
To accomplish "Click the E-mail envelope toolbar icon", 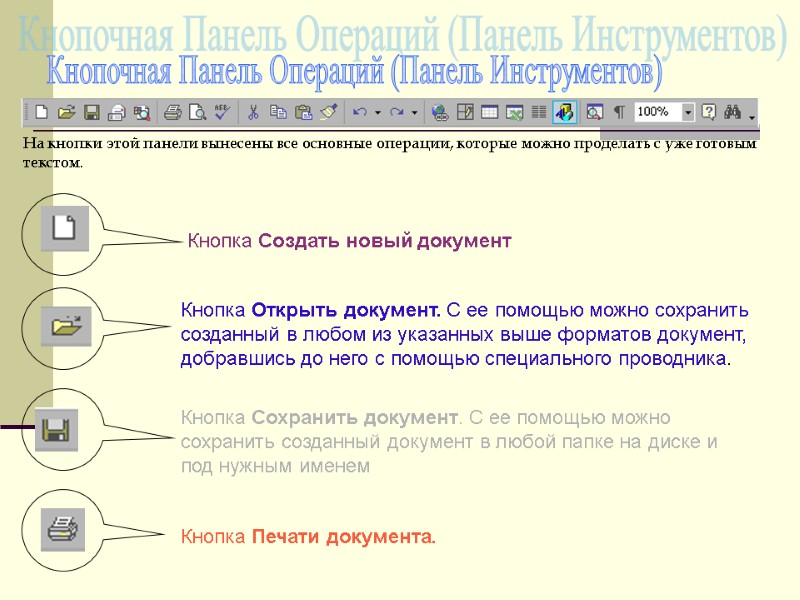I will (116, 112).
